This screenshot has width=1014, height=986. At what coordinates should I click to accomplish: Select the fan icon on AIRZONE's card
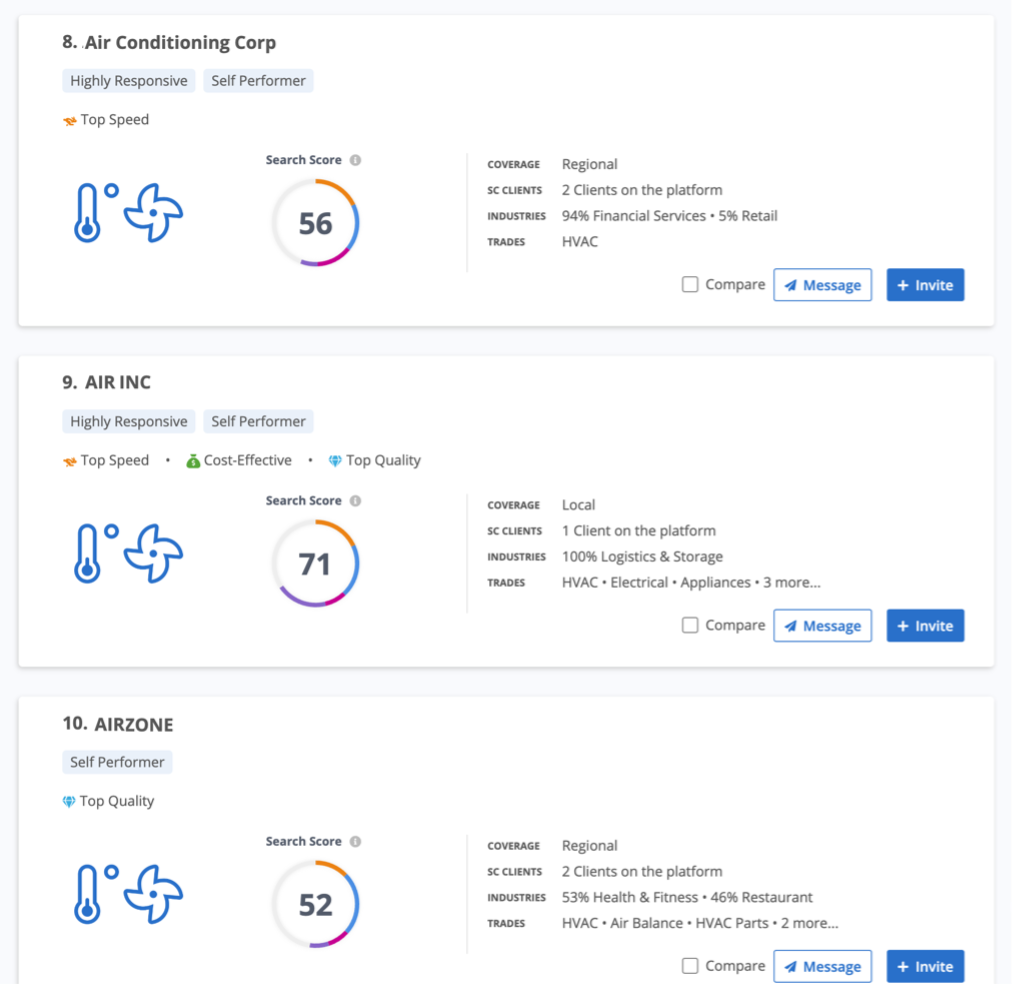point(155,895)
